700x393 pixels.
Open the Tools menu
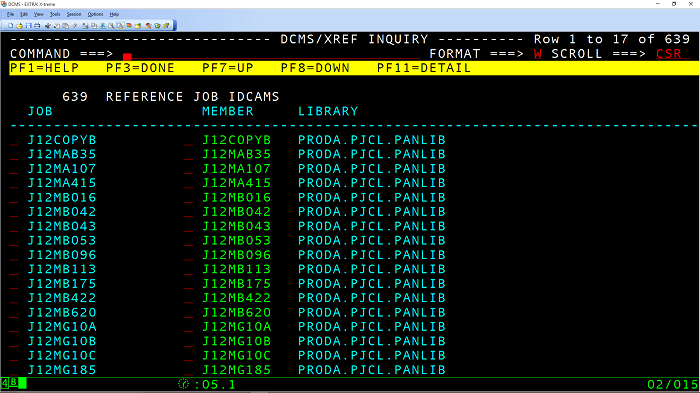(54, 14)
